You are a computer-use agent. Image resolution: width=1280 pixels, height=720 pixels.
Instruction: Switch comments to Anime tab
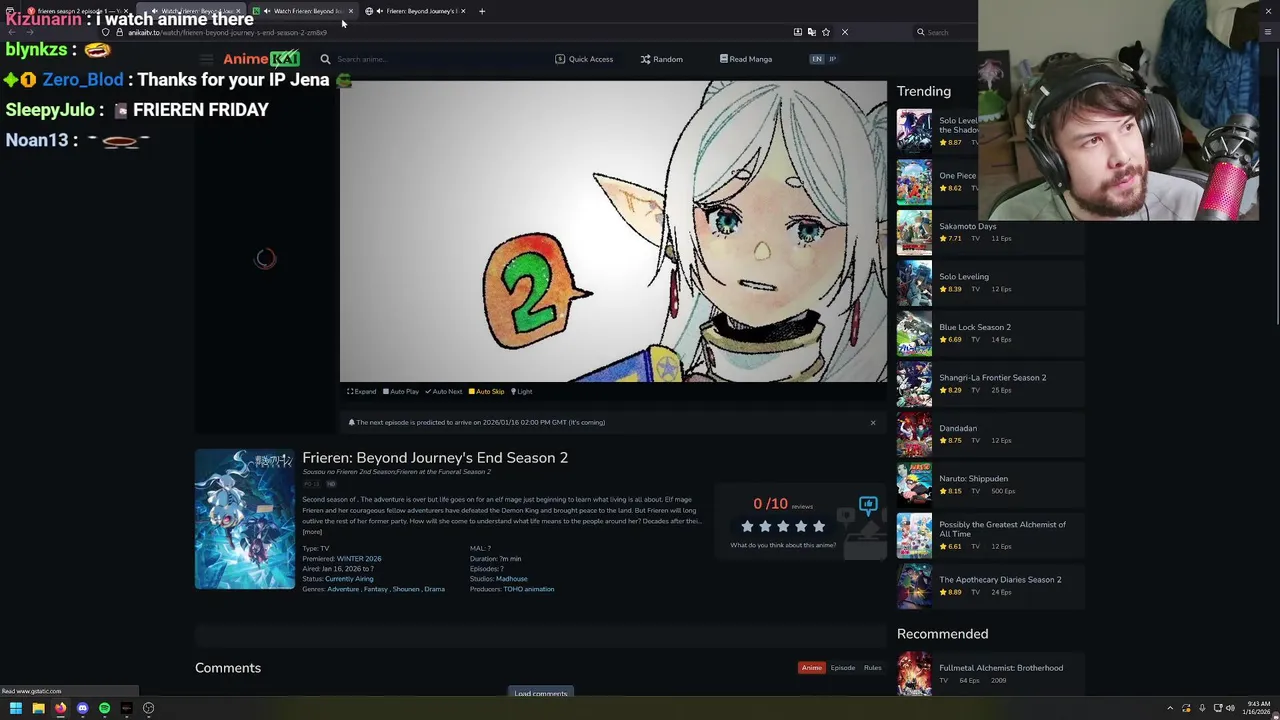pos(811,668)
